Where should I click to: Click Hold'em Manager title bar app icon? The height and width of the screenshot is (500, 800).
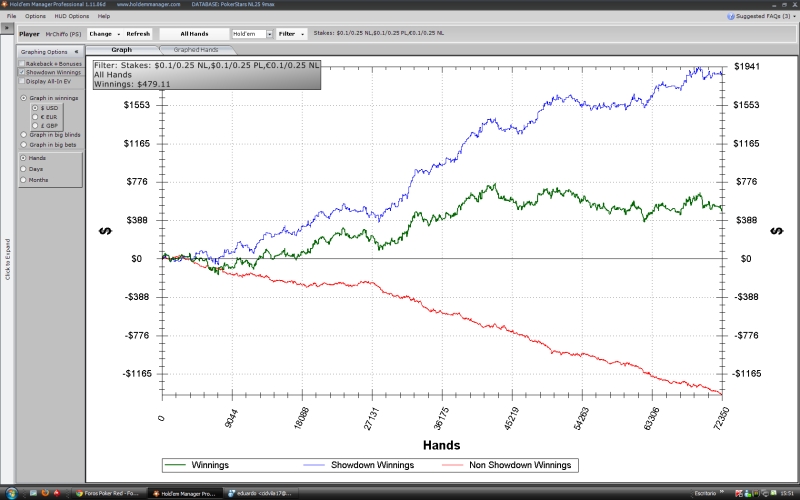tap(5, 4)
